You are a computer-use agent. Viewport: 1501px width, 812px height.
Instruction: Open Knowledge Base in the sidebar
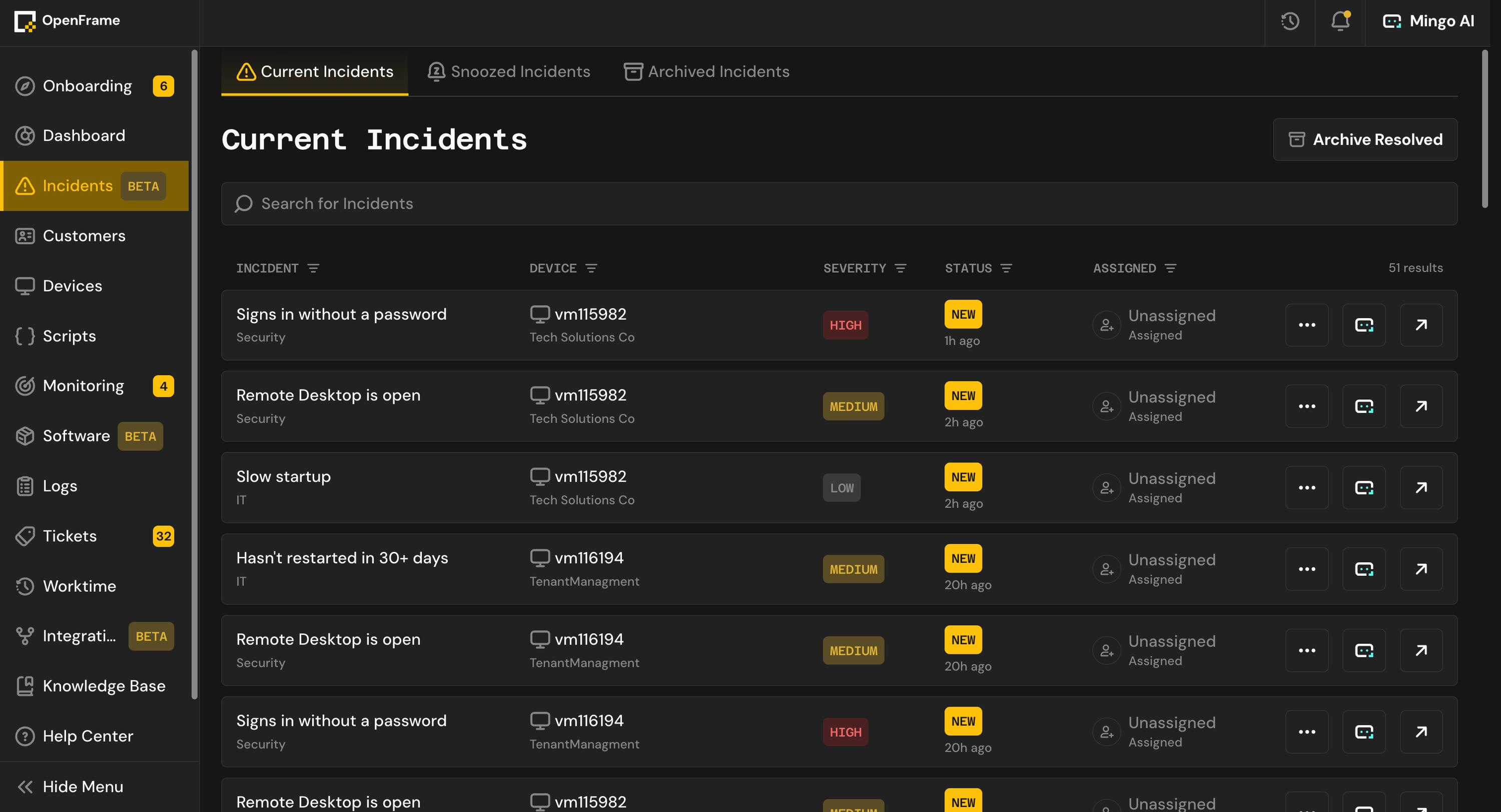pos(95,686)
